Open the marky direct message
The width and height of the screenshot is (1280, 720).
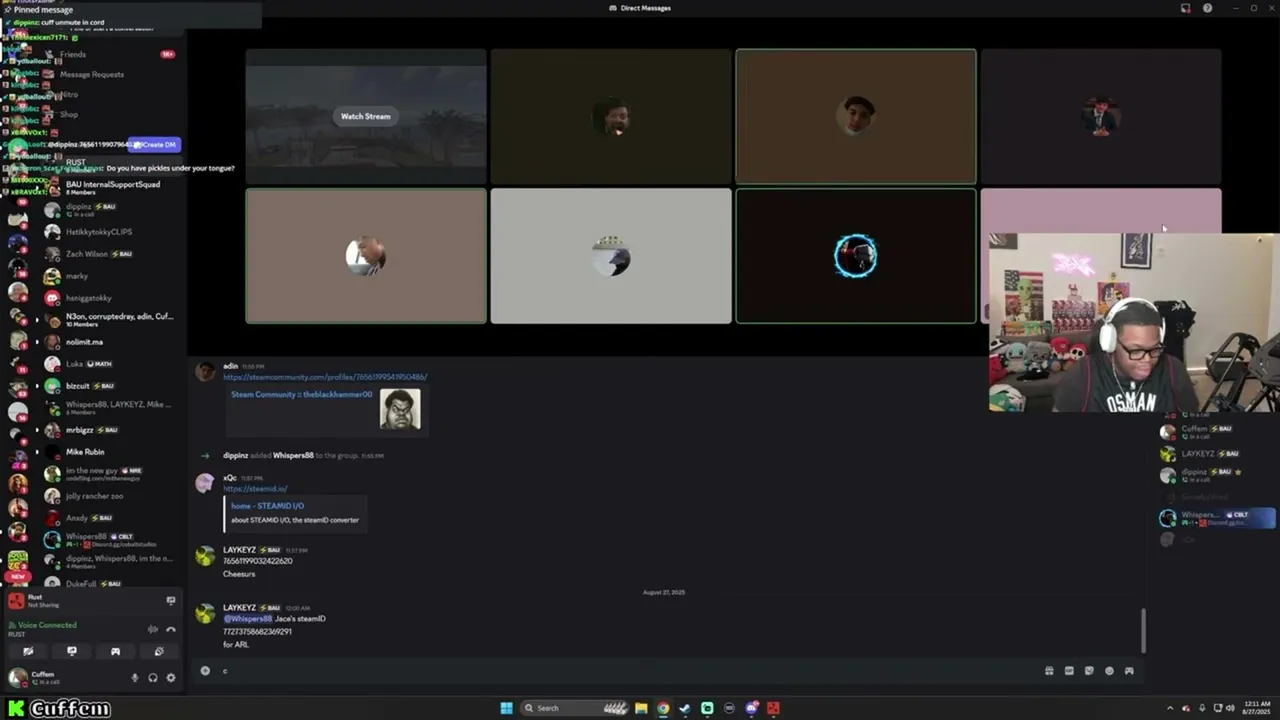click(111, 276)
